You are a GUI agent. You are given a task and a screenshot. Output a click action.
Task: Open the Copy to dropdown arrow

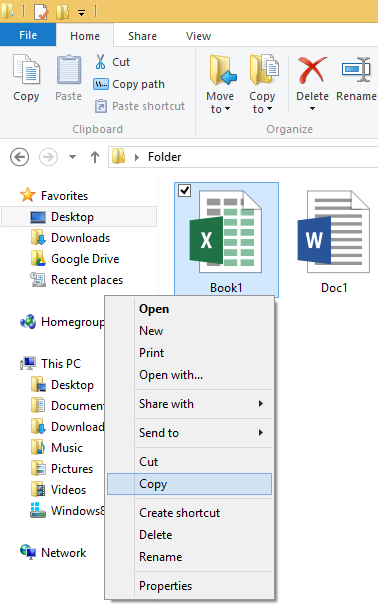pos(269,109)
